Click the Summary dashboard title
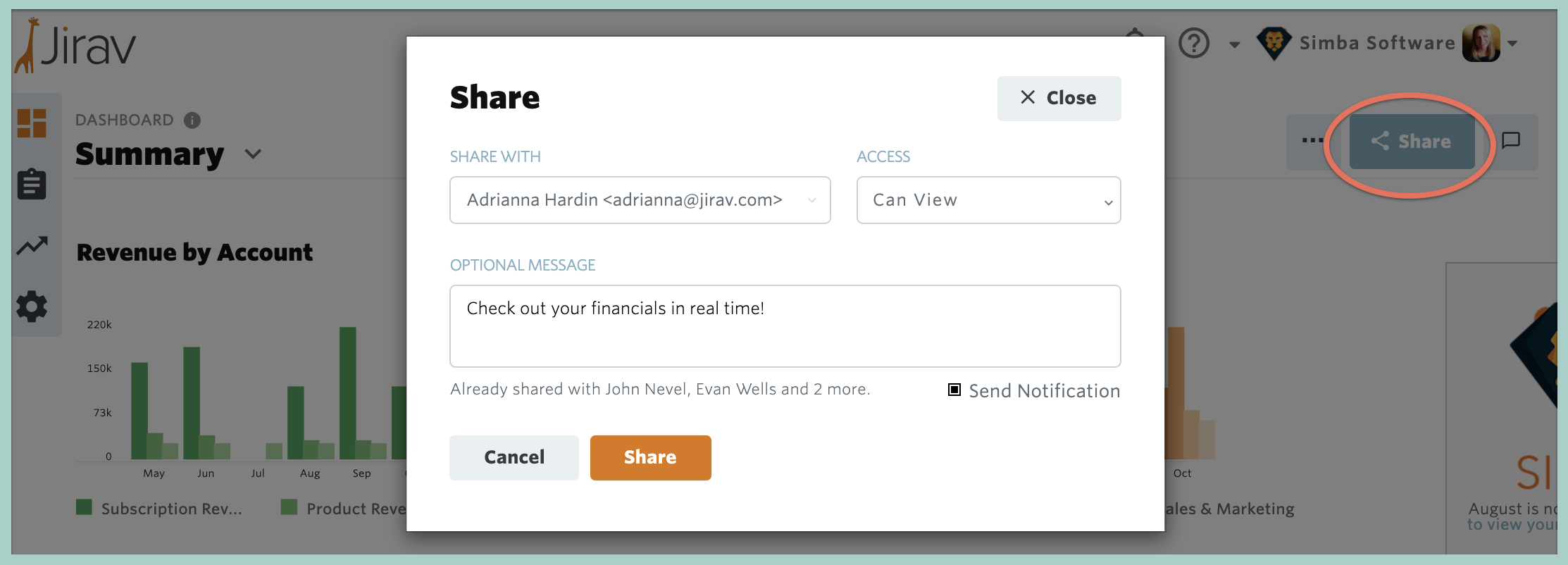1568x565 pixels. click(x=149, y=154)
